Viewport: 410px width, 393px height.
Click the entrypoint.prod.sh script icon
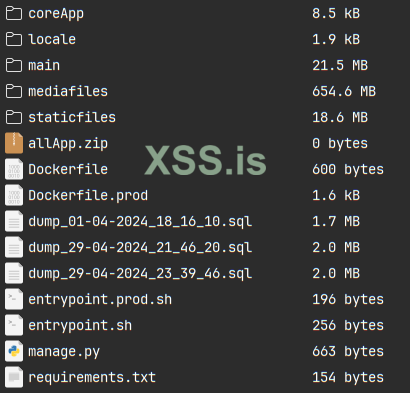point(14,299)
